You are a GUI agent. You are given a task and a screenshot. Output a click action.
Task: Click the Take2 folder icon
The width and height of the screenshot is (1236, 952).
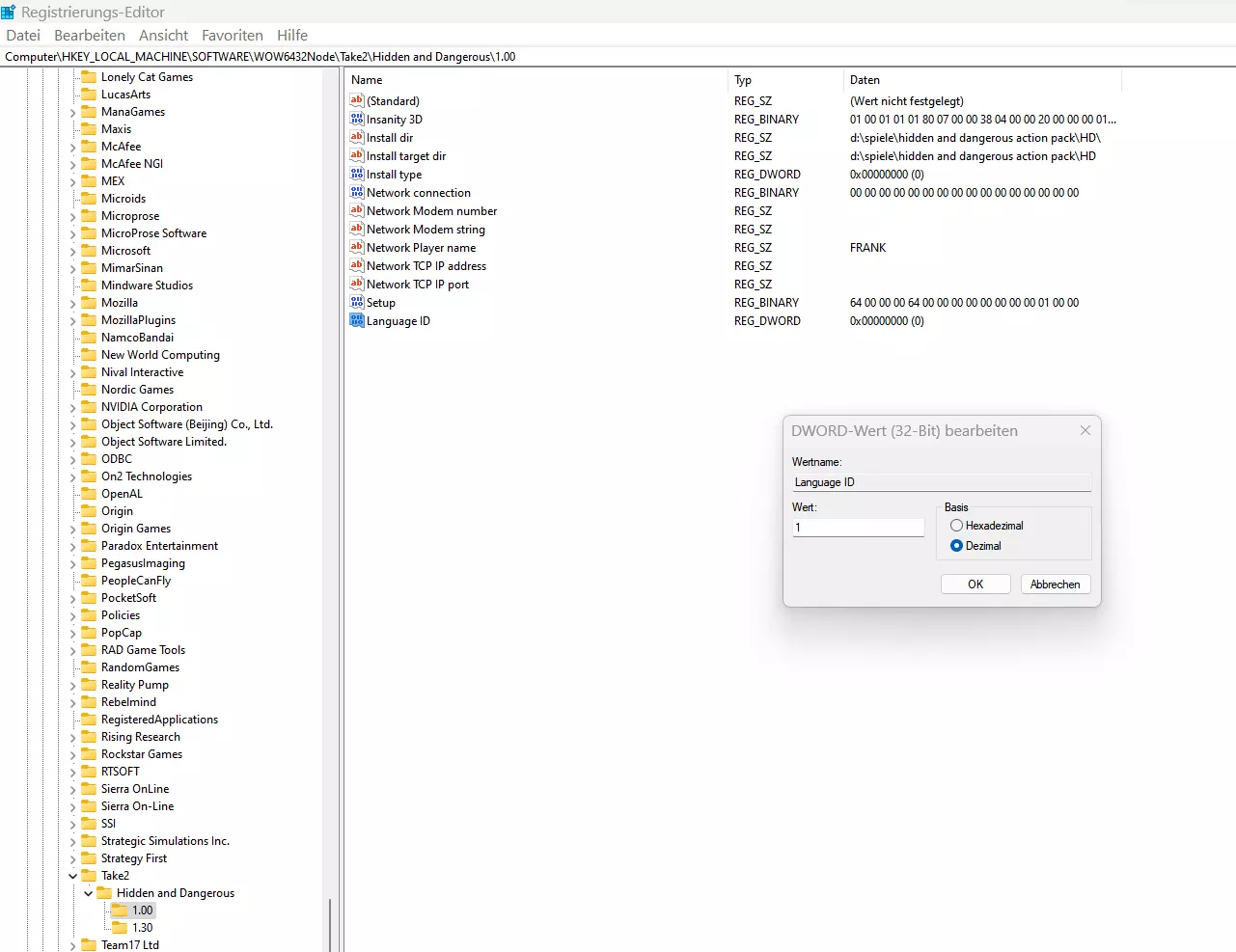click(x=89, y=875)
